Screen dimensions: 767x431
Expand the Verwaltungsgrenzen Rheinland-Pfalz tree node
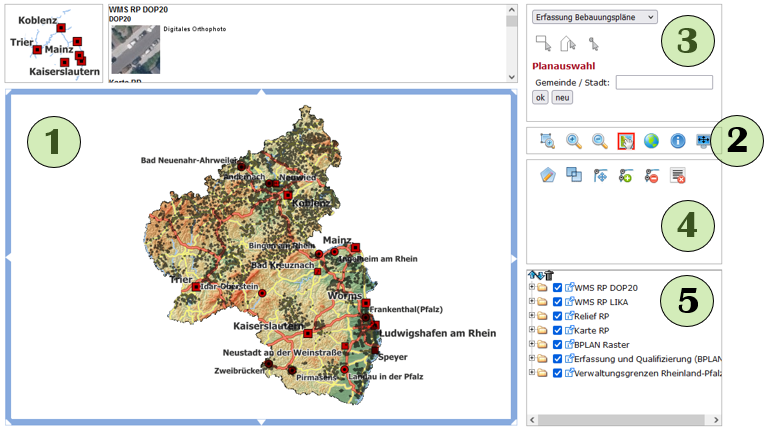(x=532, y=372)
